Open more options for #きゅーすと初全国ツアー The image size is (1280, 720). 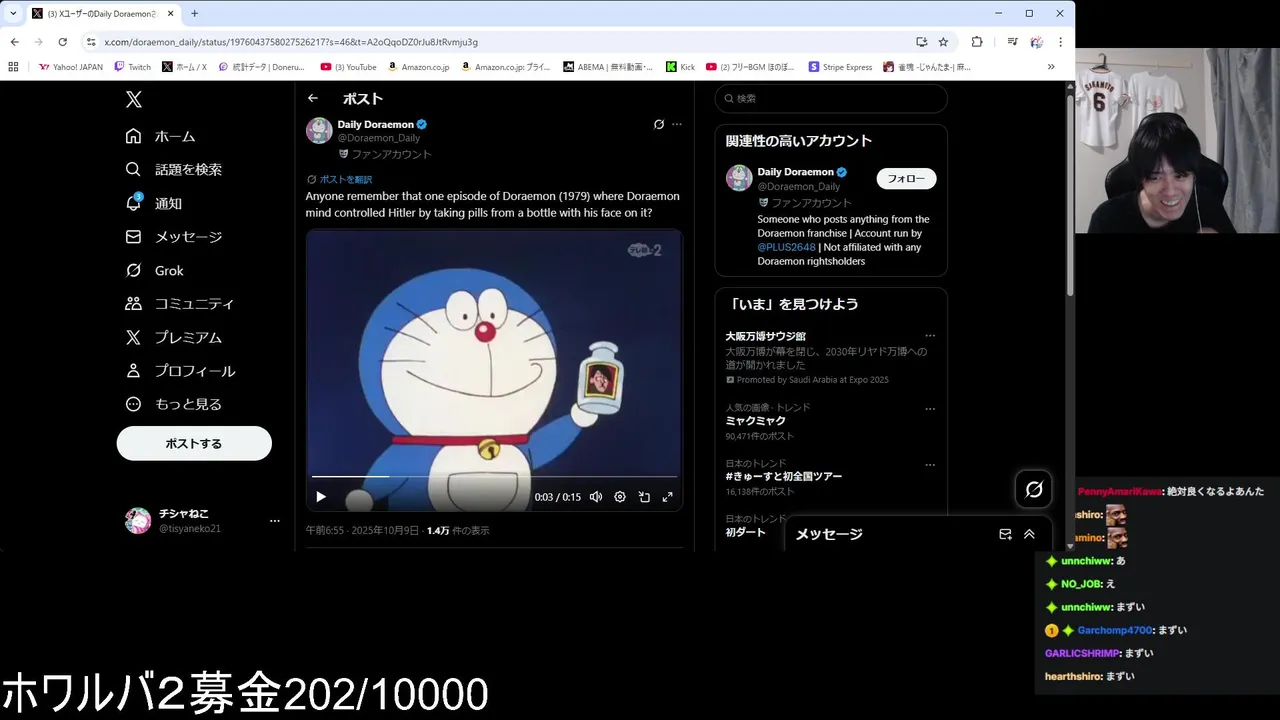coord(930,465)
